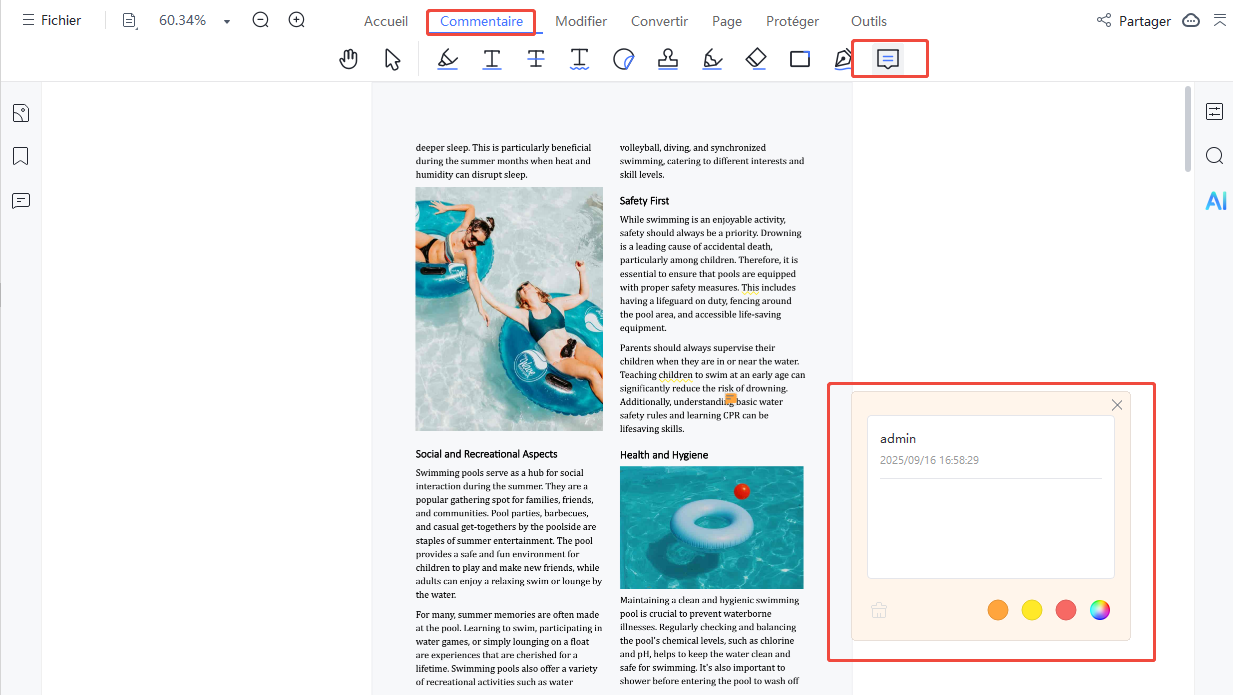Switch to the Modifier tab
The height and width of the screenshot is (695, 1233).
[x=581, y=21]
